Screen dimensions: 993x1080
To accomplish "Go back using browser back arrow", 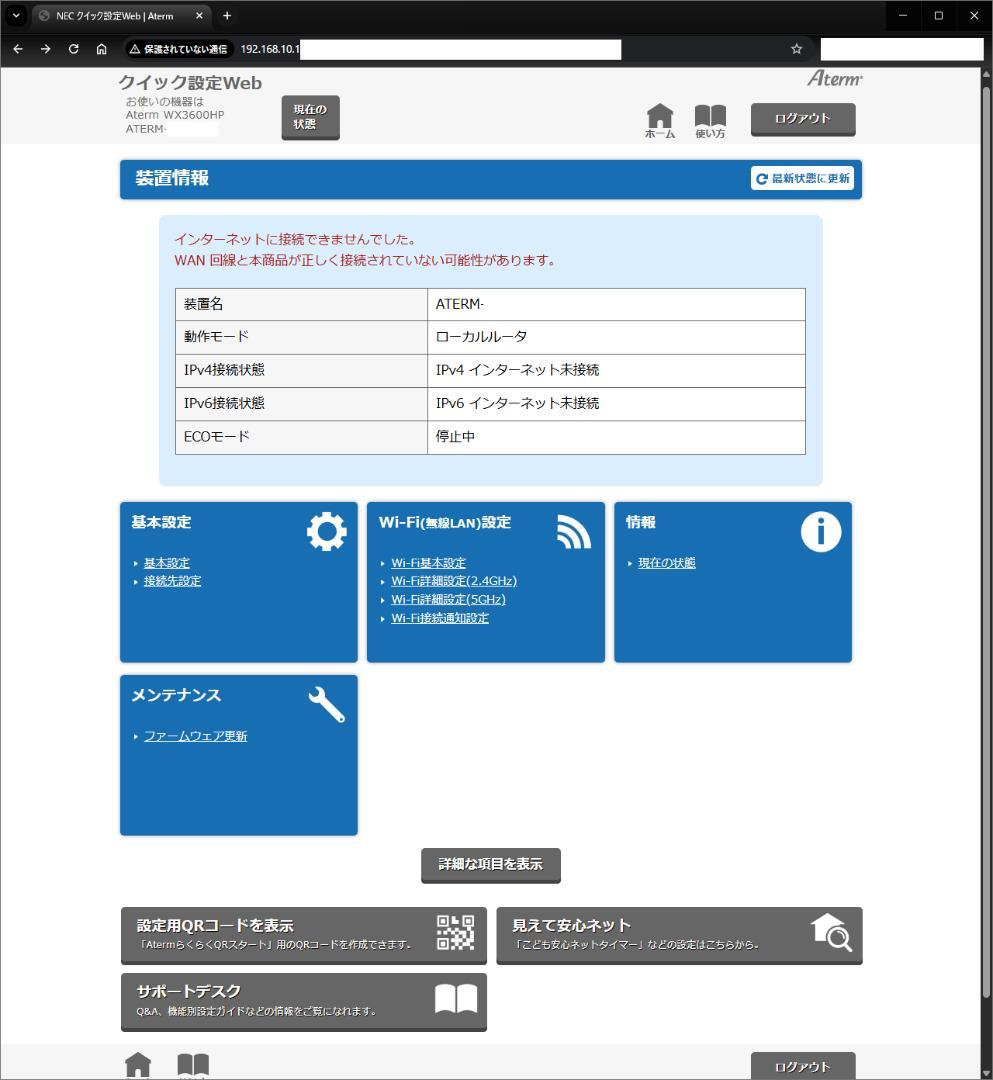I will point(18,49).
